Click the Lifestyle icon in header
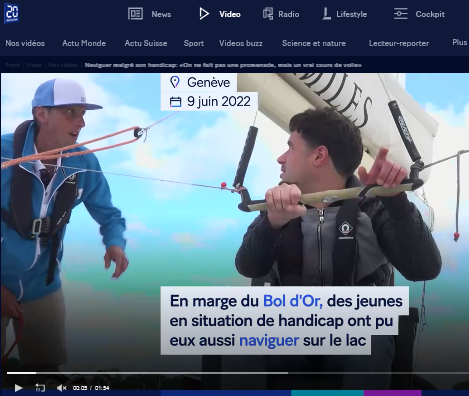The height and width of the screenshot is (396, 469). (326, 14)
